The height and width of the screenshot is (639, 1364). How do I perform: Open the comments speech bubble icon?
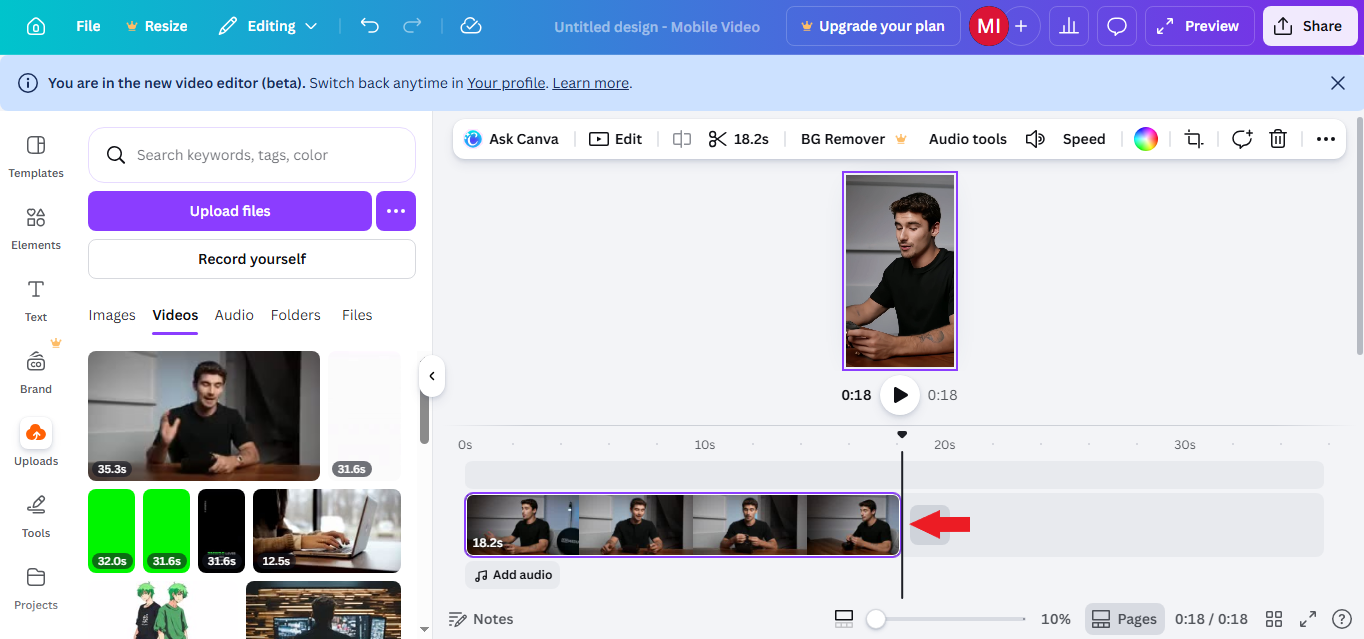point(1117,26)
